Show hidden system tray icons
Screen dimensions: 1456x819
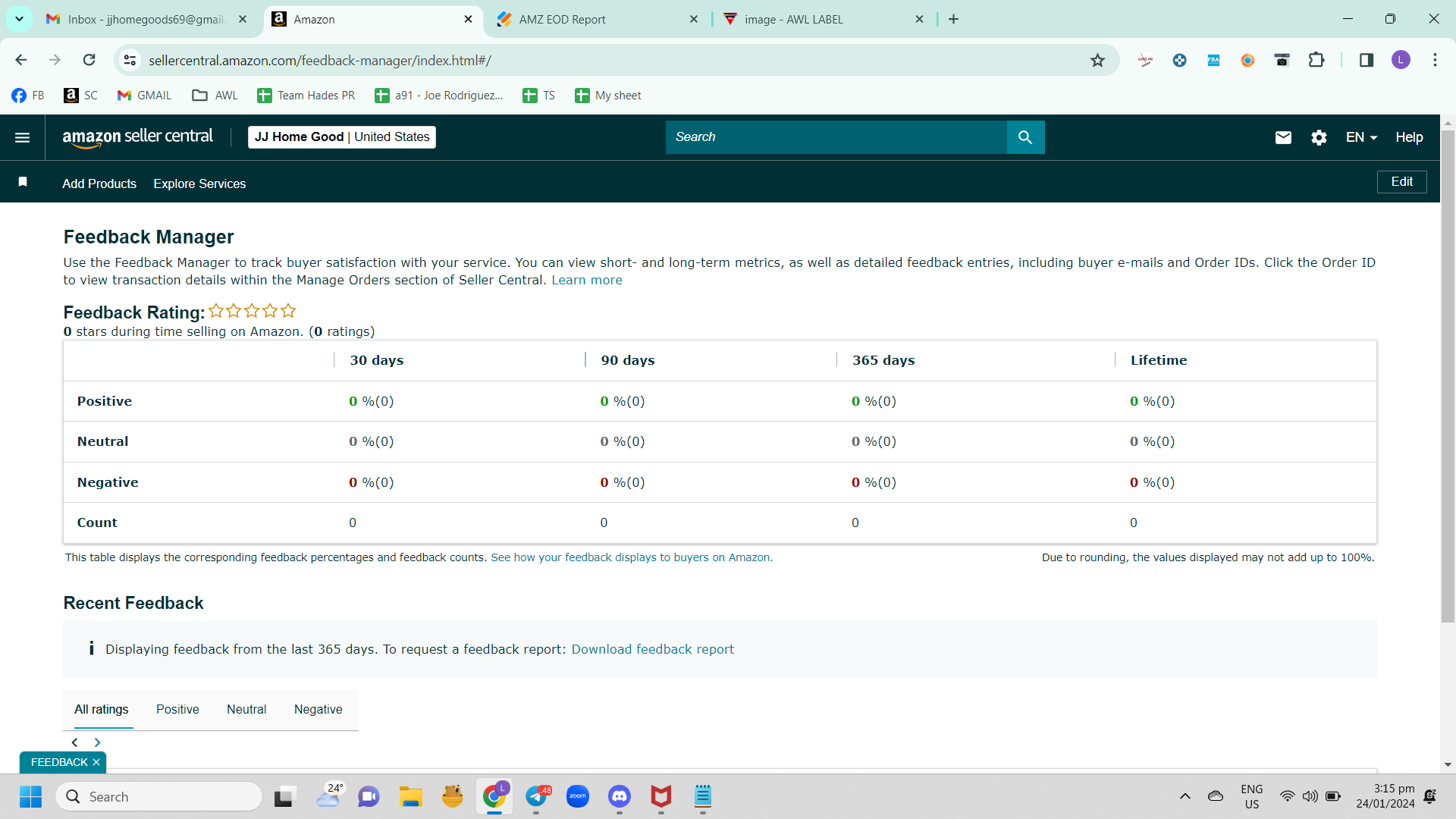click(x=1185, y=796)
